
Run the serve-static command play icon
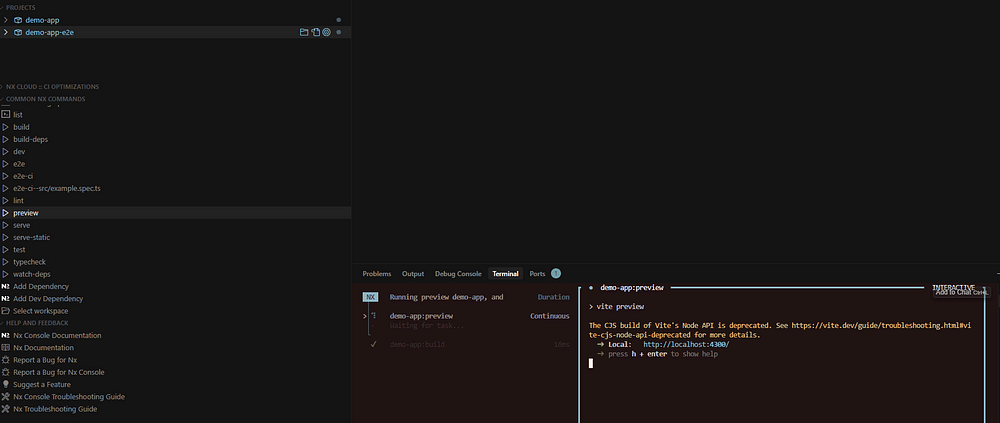(6, 237)
